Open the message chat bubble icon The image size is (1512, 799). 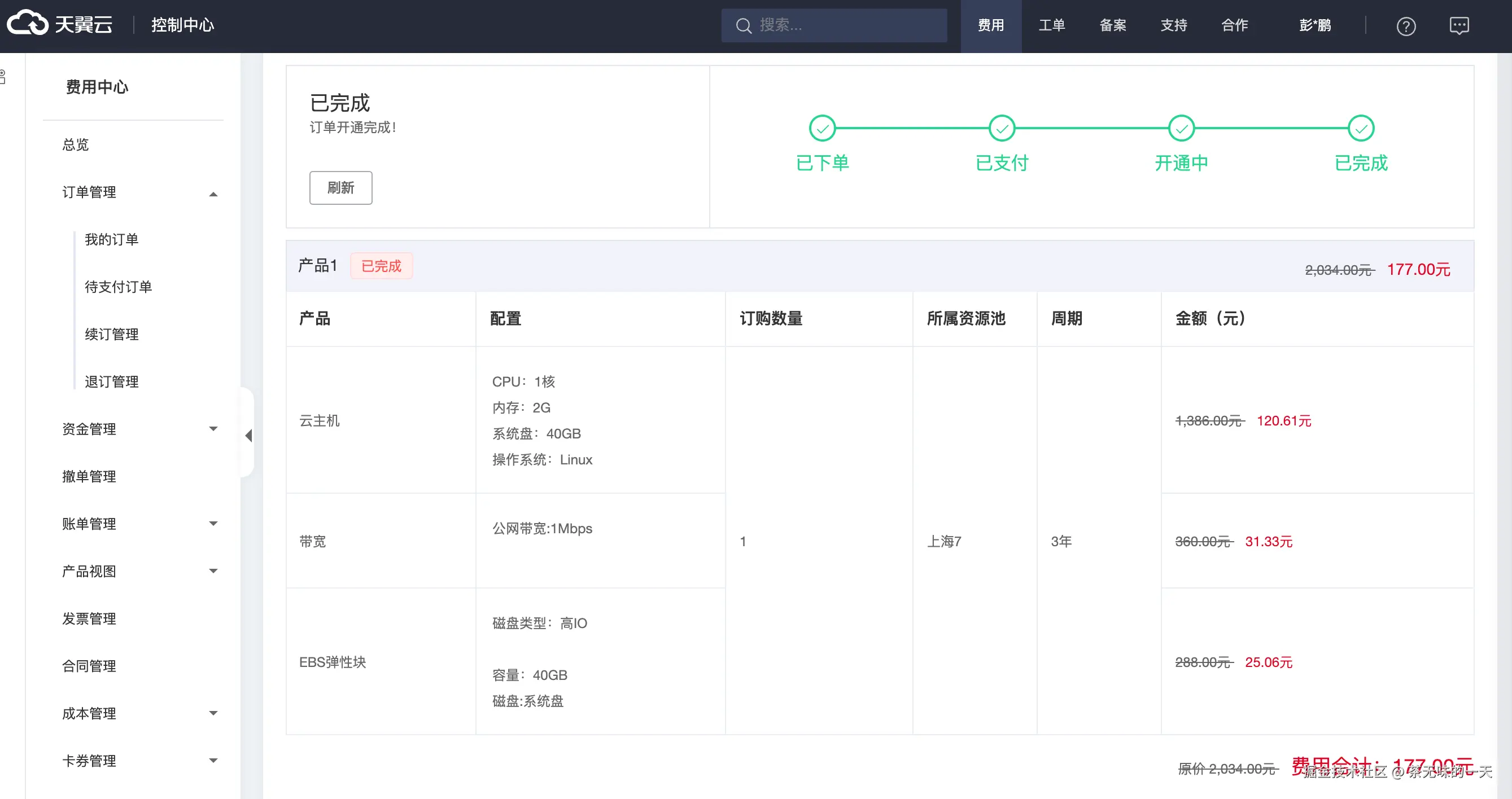(x=1459, y=26)
